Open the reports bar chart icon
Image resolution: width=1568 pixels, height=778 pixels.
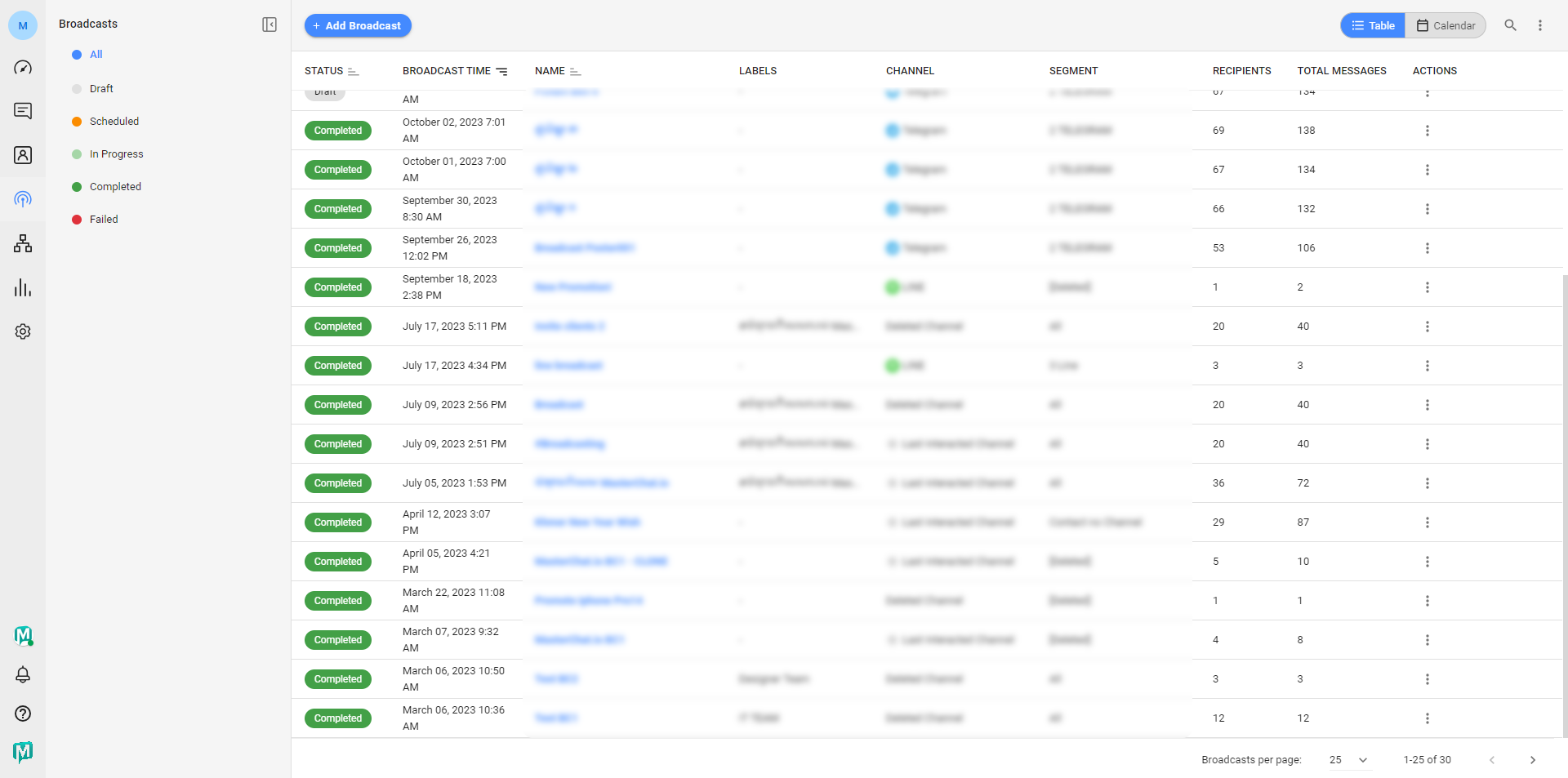pyautogui.click(x=23, y=287)
